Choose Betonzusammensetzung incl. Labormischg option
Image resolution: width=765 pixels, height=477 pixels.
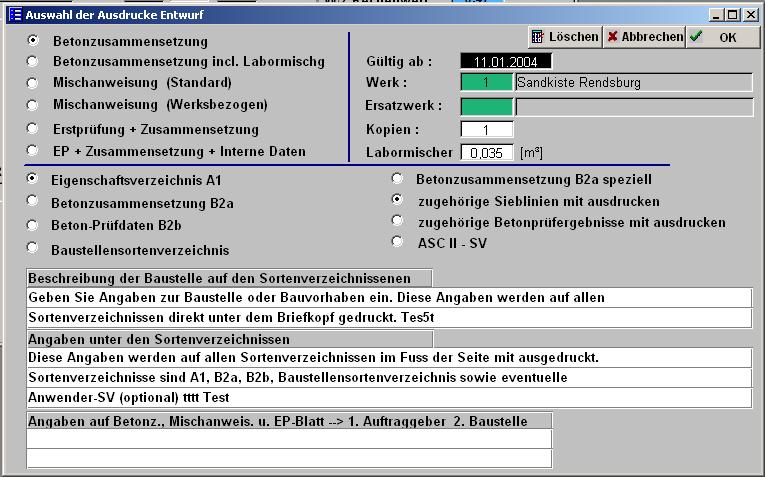click(33, 61)
